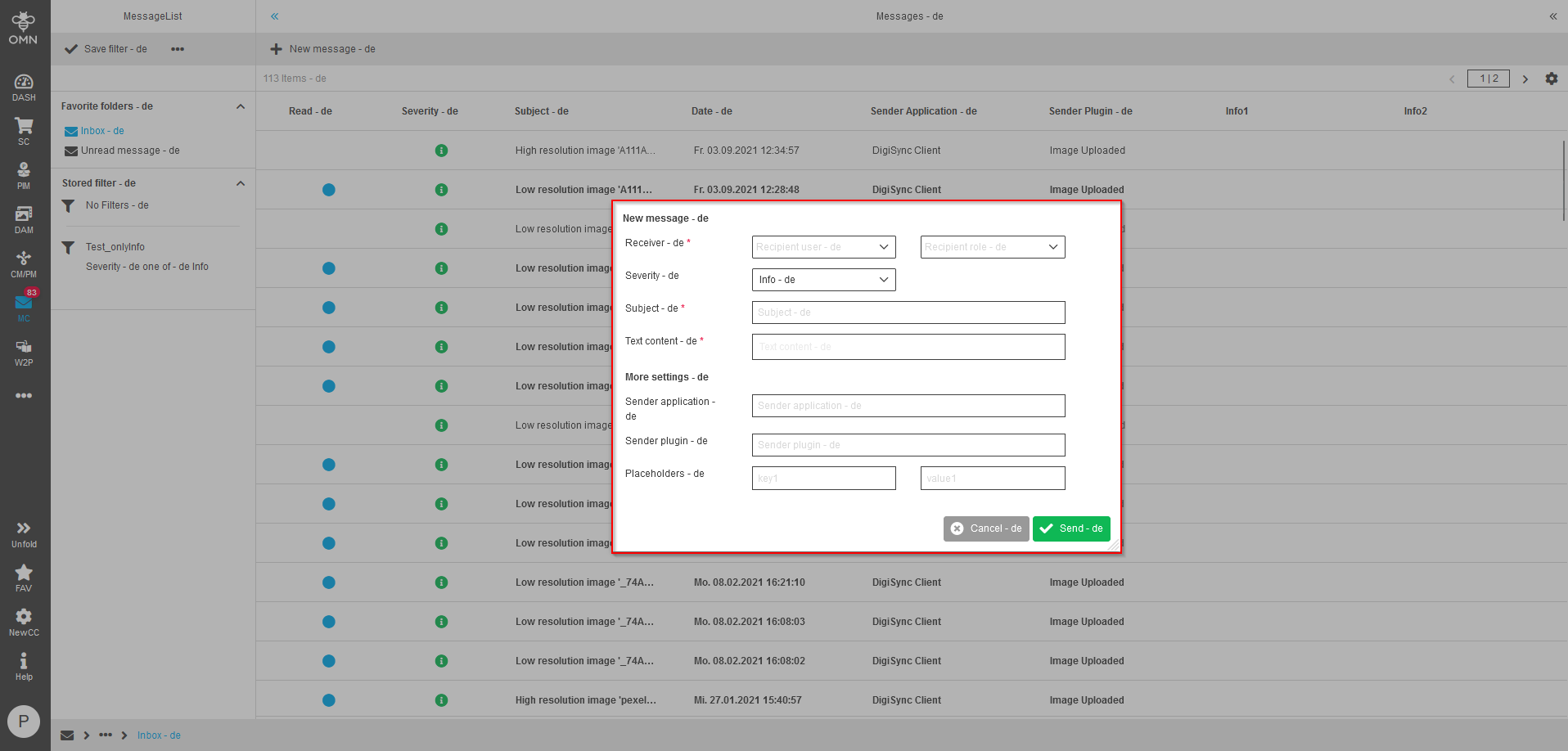
Task: Open table settings gear icon
Action: point(1551,79)
